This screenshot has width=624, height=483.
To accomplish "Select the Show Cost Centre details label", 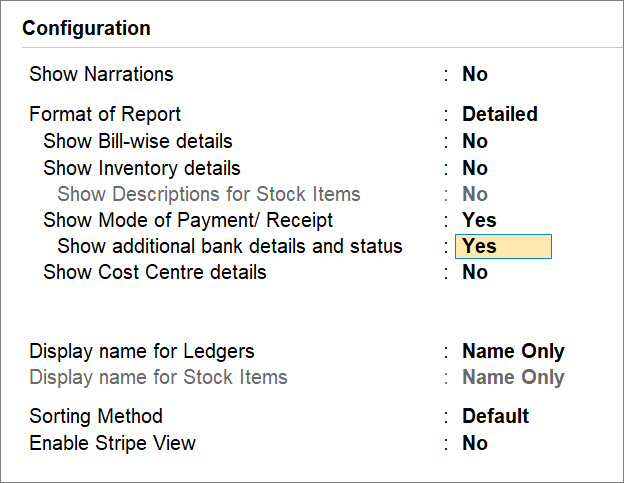I will point(155,273).
